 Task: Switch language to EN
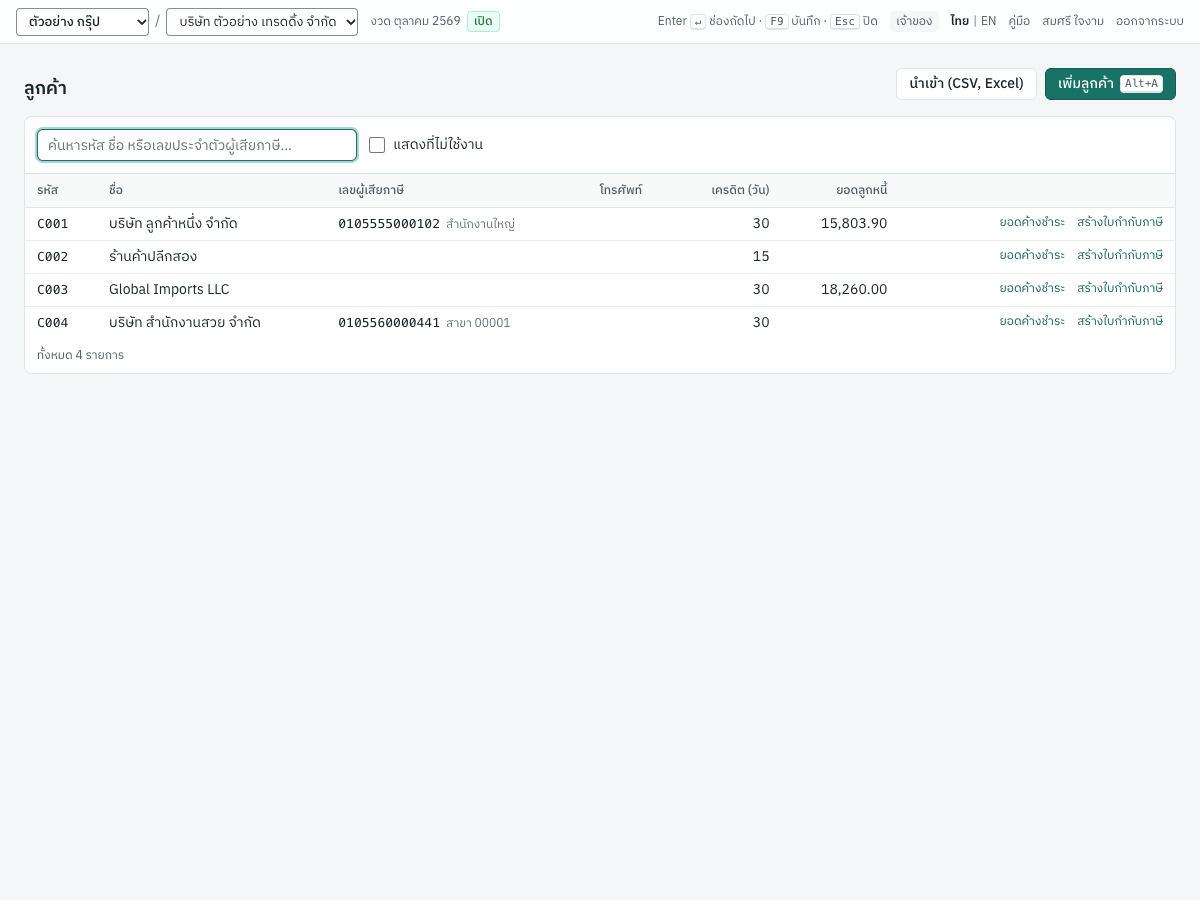click(988, 21)
